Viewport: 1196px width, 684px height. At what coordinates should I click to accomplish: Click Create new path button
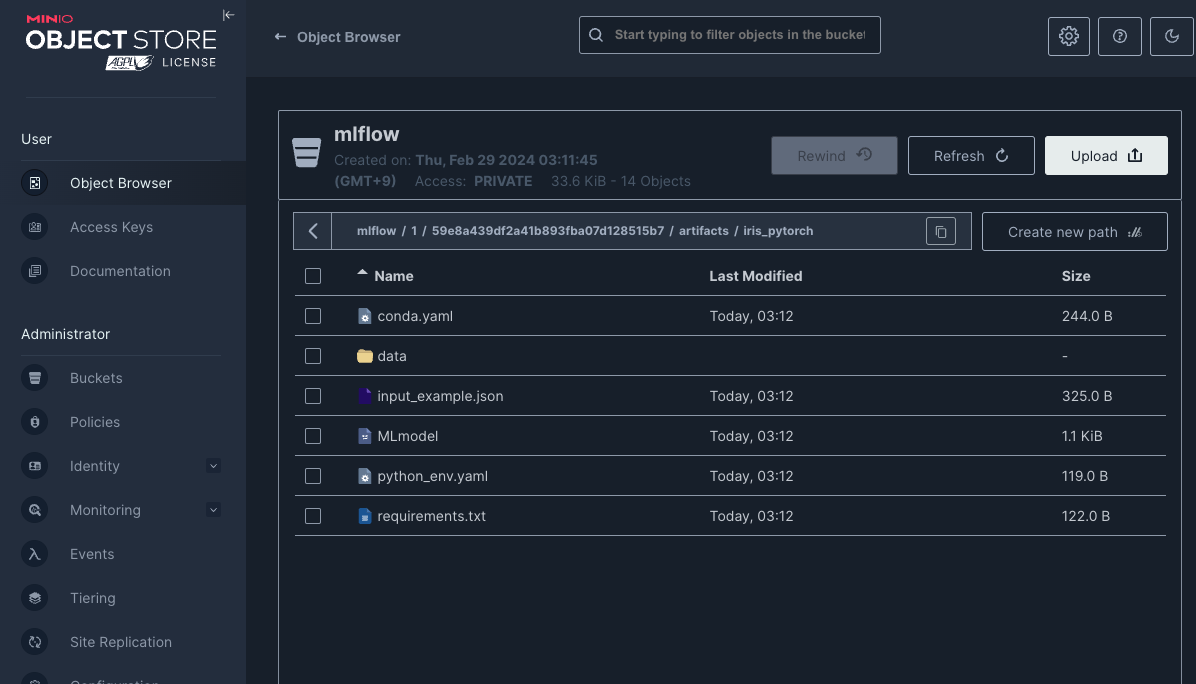pyautogui.click(x=1074, y=232)
